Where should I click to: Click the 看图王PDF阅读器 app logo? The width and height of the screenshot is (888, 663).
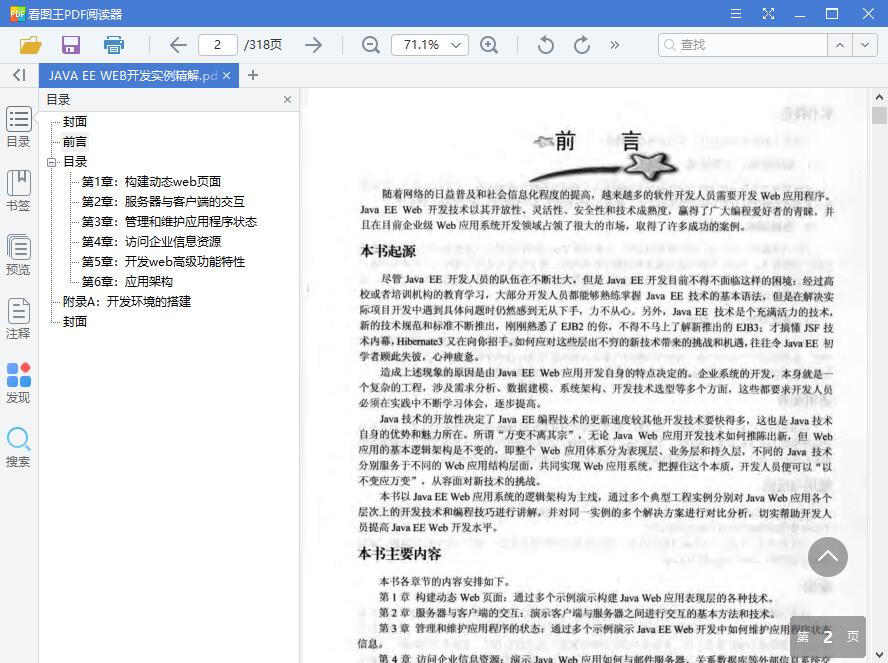pos(18,14)
